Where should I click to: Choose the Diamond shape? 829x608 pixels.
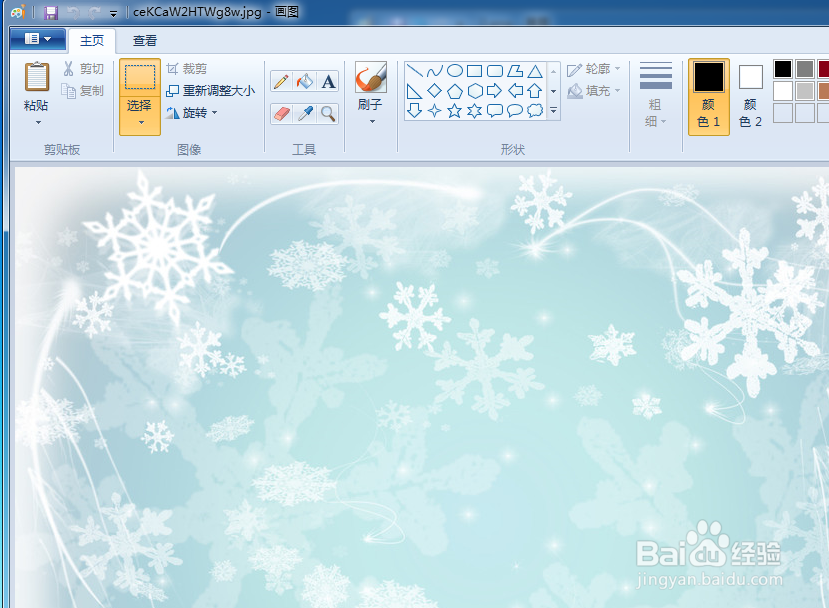coord(435,91)
